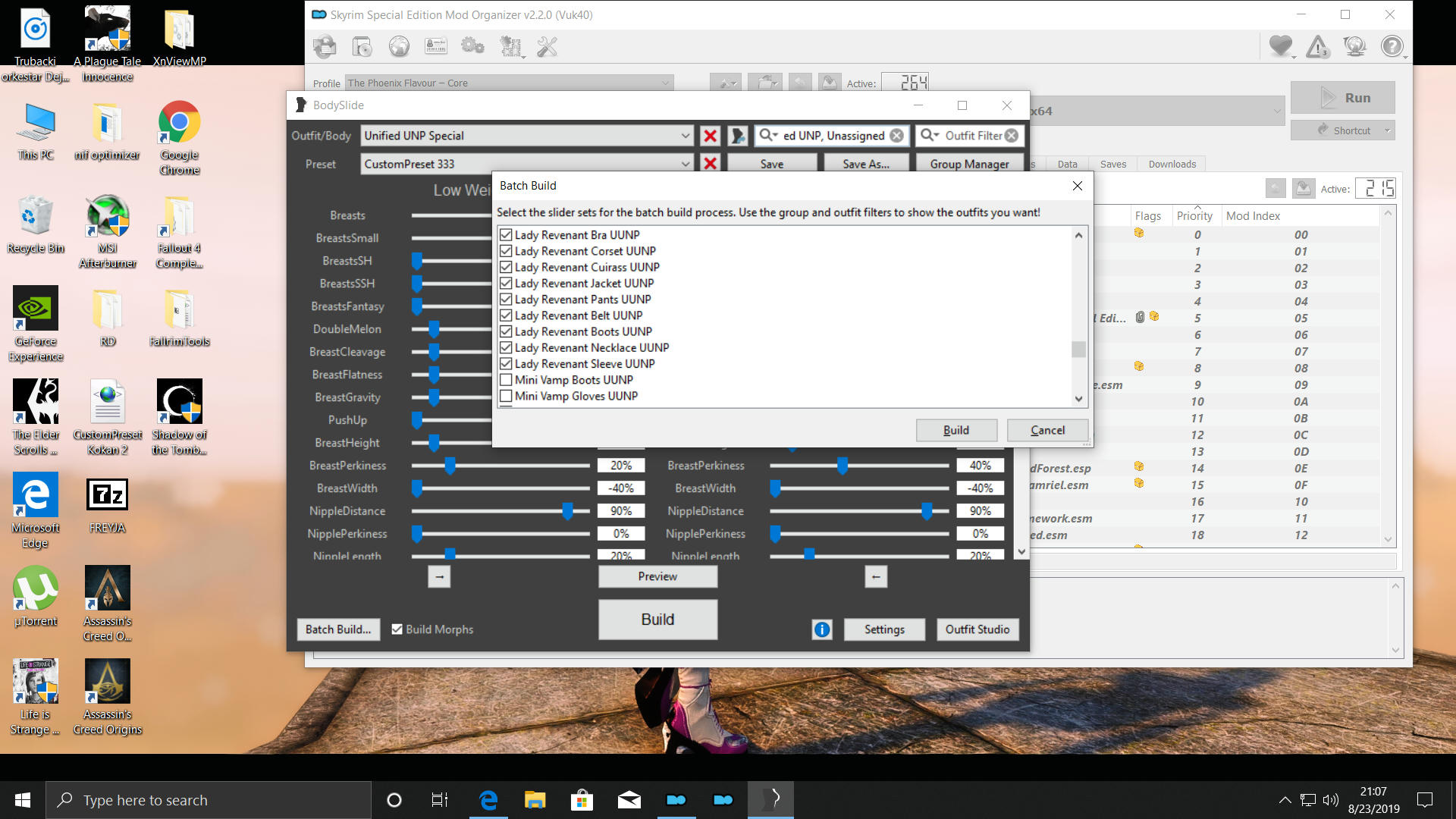Switch to the Downloads tab
Screen dimensions: 1456x819
point(1172,164)
